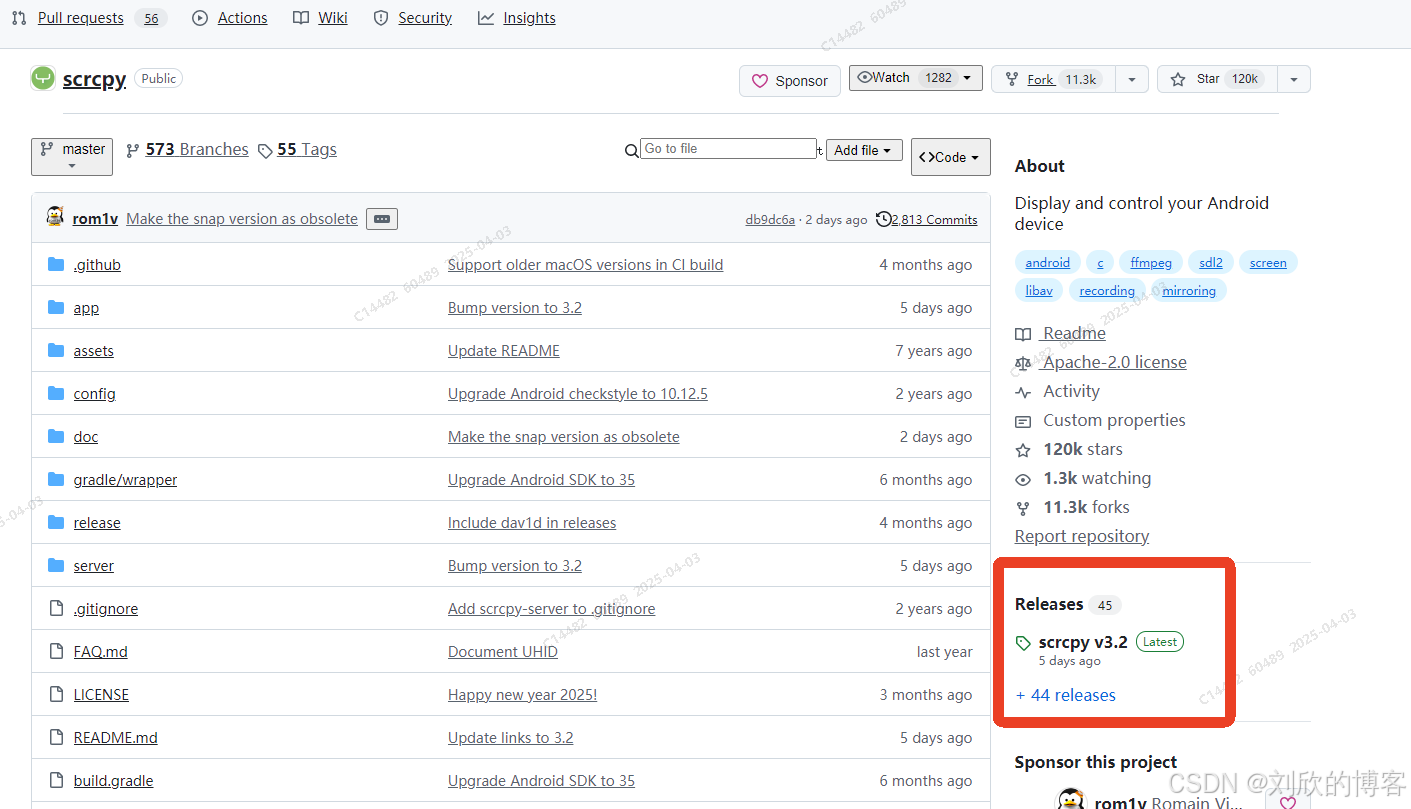Select the c topic tag
Image resolution: width=1411 pixels, height=809 pixels.
click(1100, 262)
